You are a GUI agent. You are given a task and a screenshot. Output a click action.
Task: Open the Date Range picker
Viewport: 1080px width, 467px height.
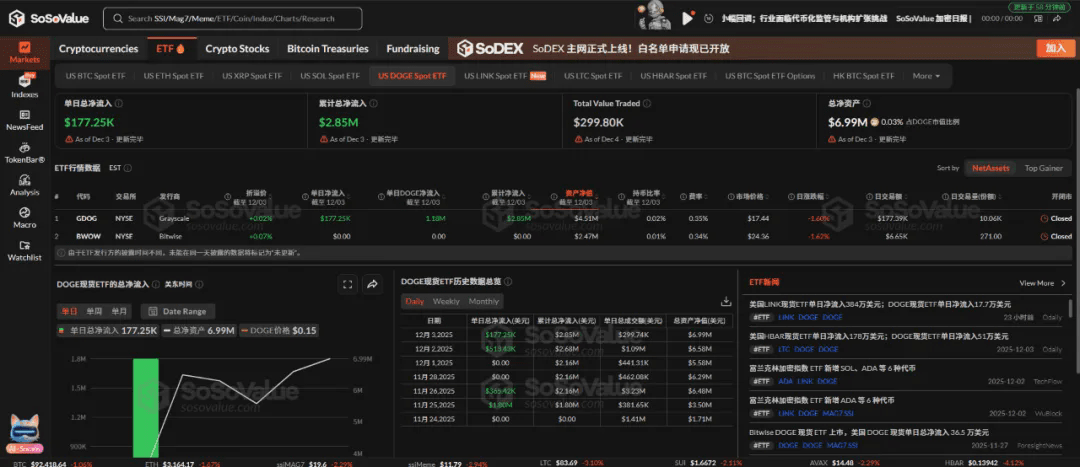tap(178, 311)
